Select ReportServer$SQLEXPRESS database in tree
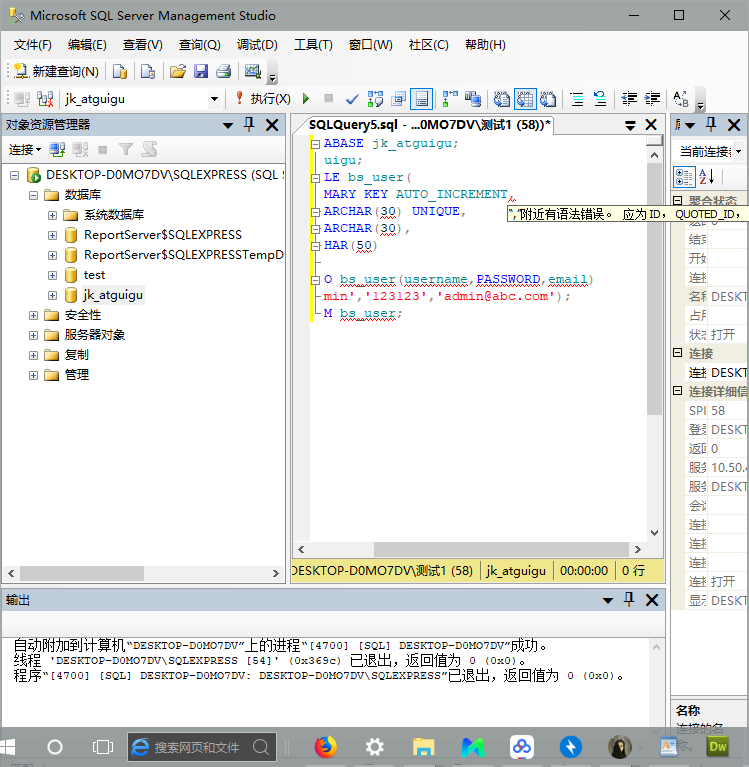Image resolution: width=749 pixels, height=767 pixels. tap(163, 235)
